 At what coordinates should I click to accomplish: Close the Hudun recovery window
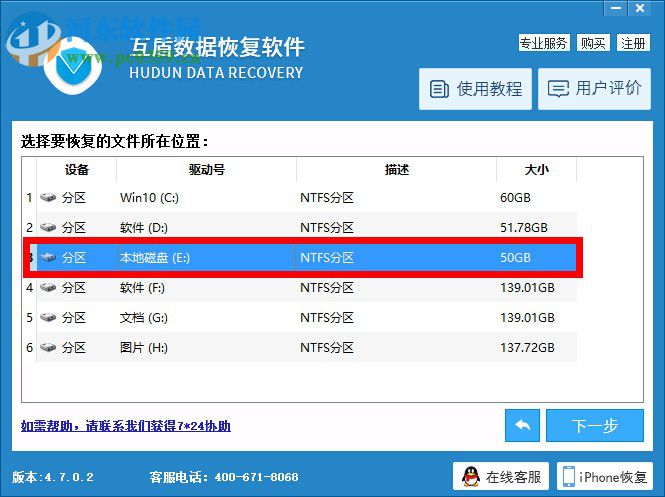[640, 8]
